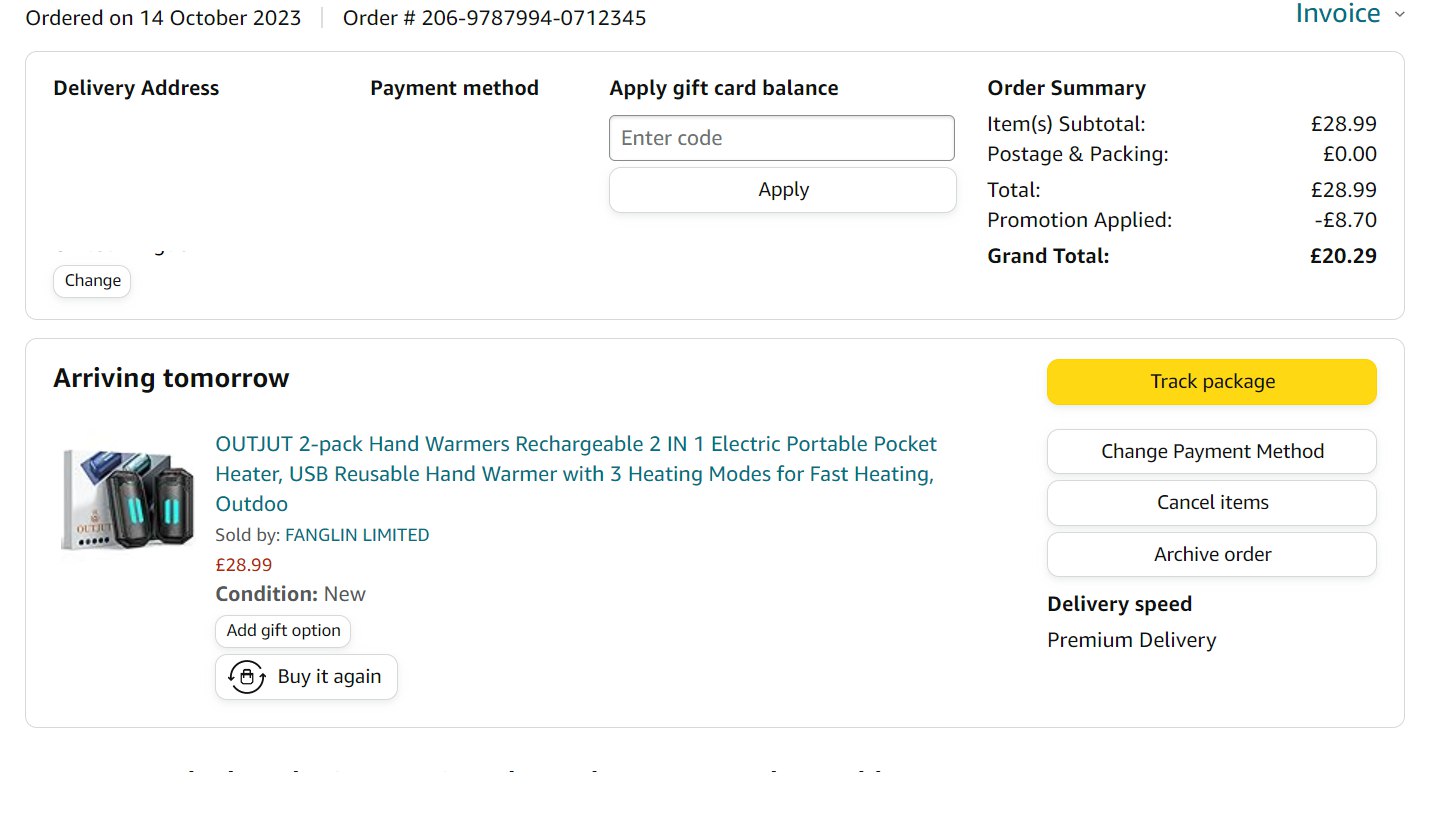Click the Buy it again circular arrows icon
The height and width of the screenshot is (820, 1451).
(247, 677)
